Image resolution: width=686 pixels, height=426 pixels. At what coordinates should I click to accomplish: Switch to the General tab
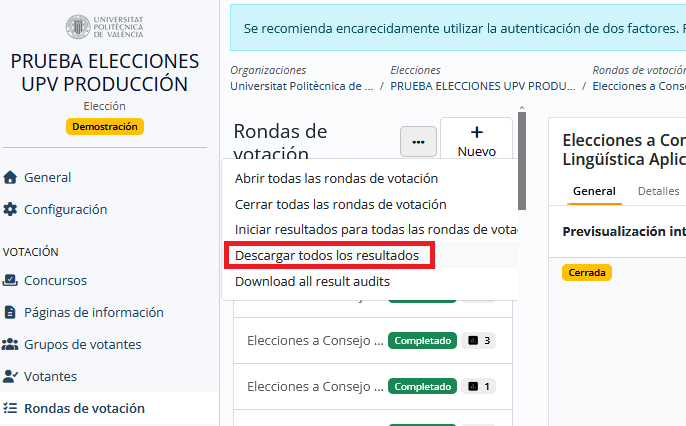(x=594, y=191)
